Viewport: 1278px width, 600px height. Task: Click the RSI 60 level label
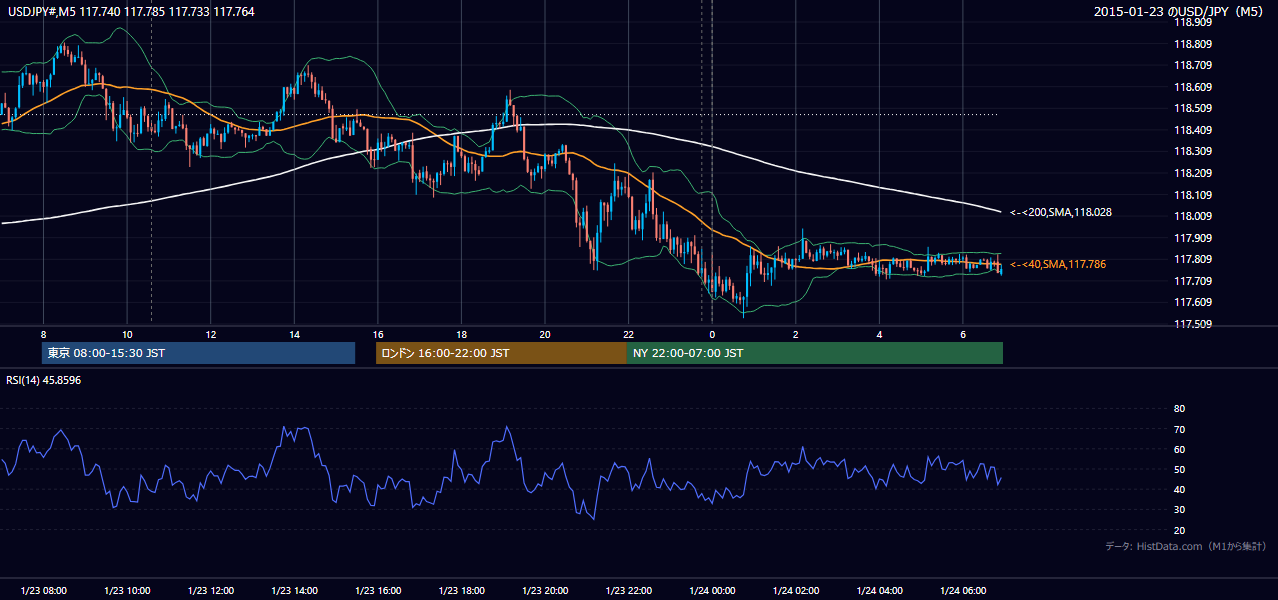click(1179, 449)
